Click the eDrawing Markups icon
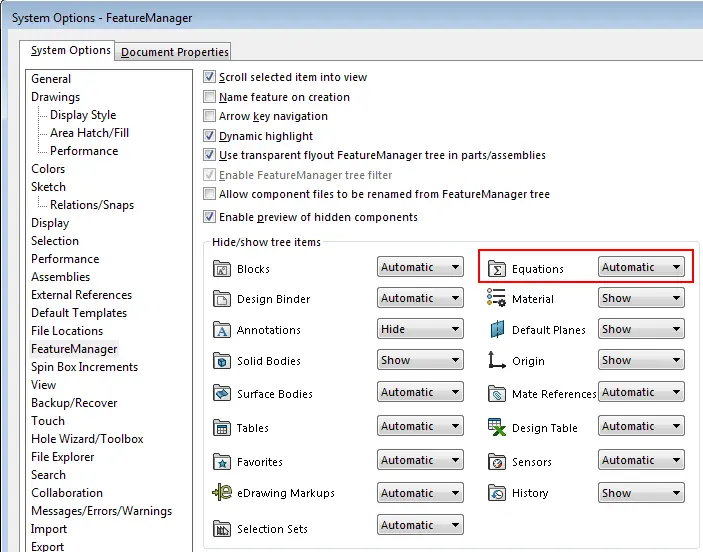The image size is (703, 552). click(x=221, y=493)
